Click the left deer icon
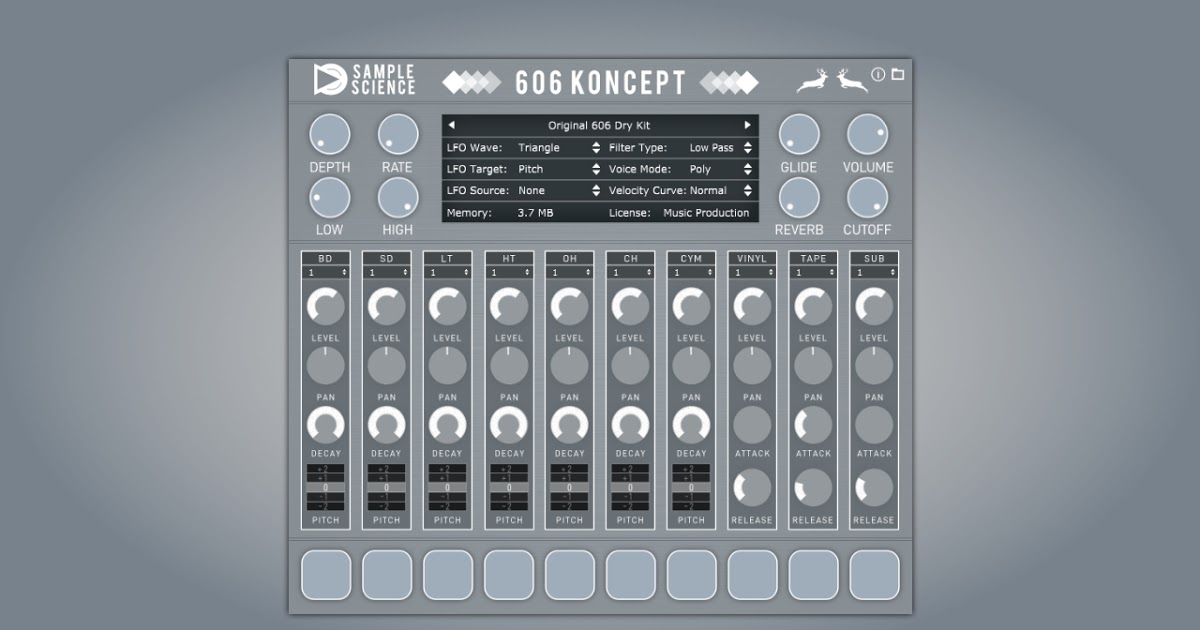 tap(812, 81)
